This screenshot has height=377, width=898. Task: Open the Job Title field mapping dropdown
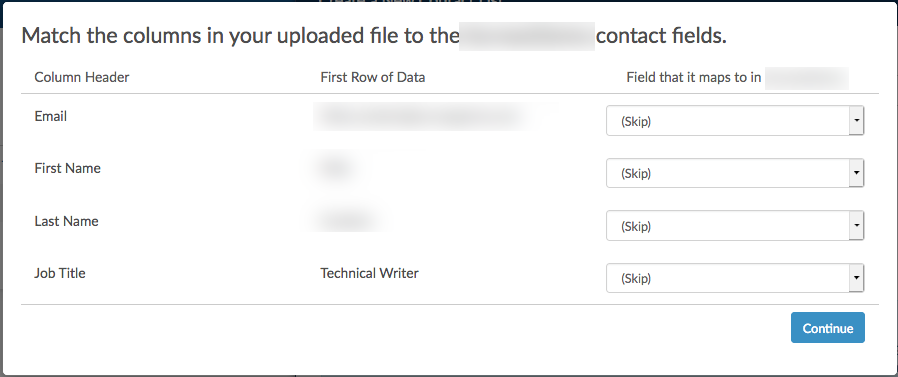tap(735, 278)
